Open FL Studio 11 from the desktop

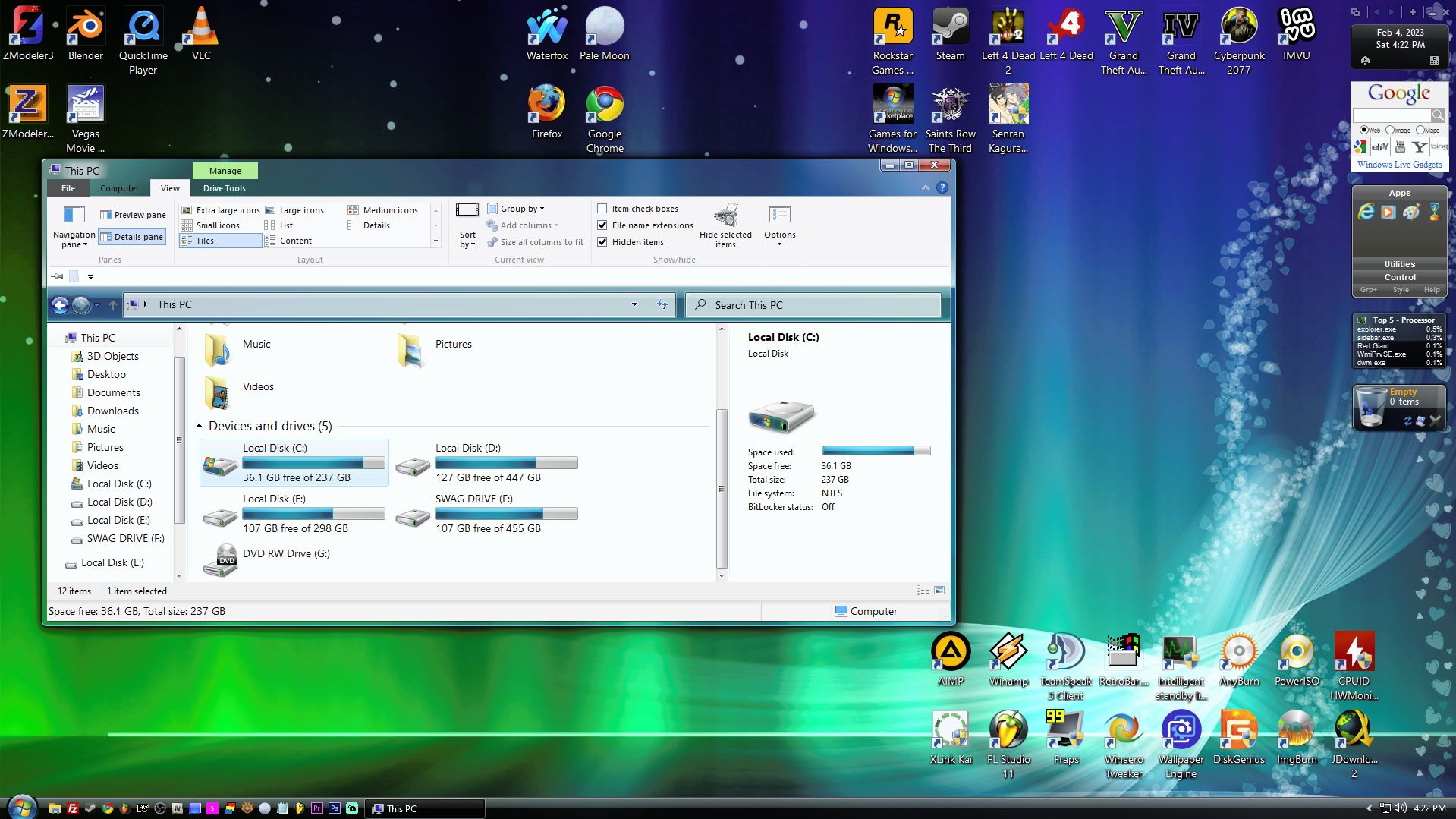pyautogui.click(x=1008, y=729)
